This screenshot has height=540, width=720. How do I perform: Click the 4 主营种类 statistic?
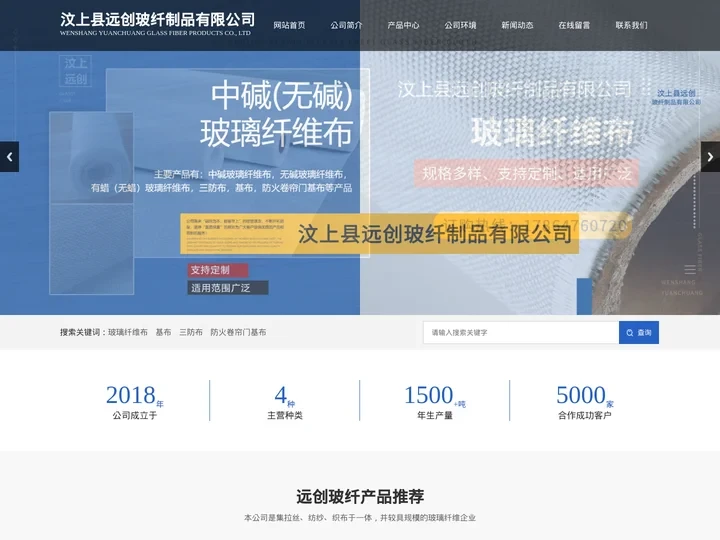(285, 402)
